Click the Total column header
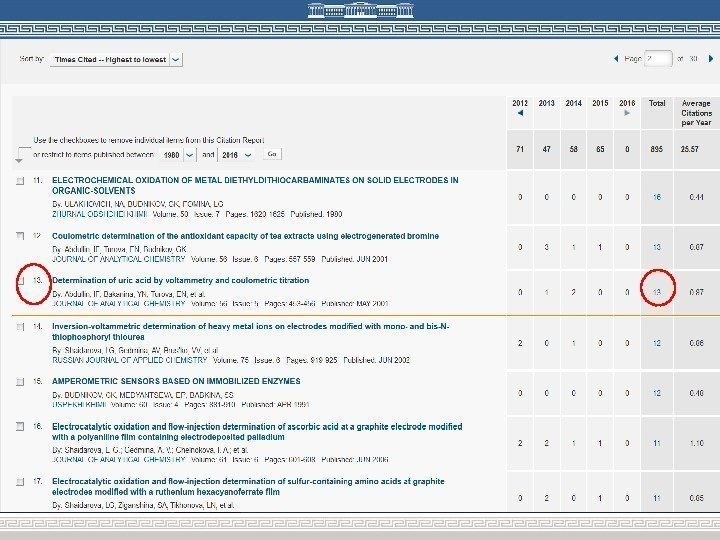720x540 pixels. click(x=657, y=103)
